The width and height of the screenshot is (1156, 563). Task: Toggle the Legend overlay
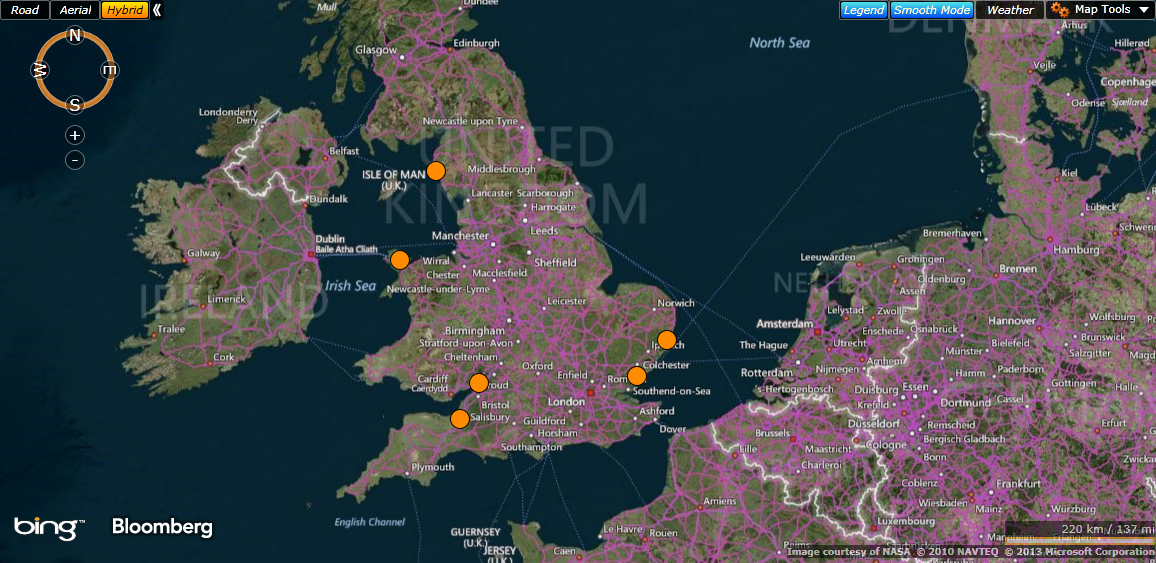pos(864,10)
